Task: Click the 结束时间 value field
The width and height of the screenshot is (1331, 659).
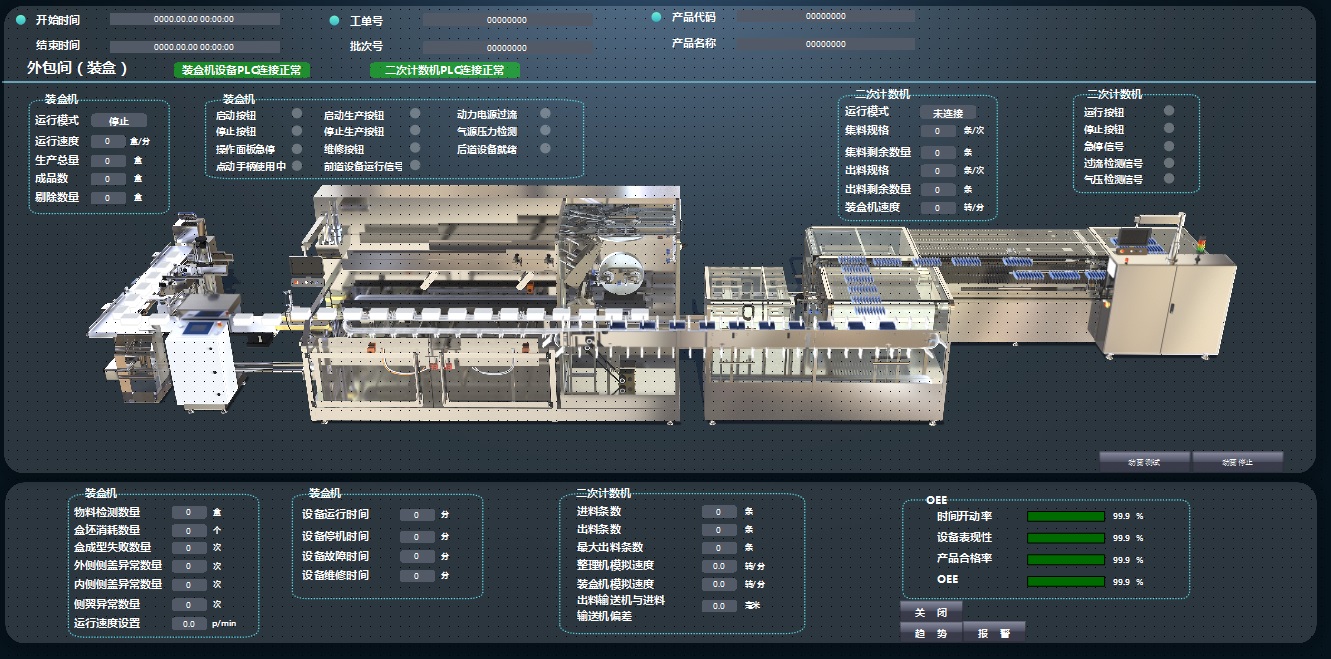Action: click(x=194, y=47)
